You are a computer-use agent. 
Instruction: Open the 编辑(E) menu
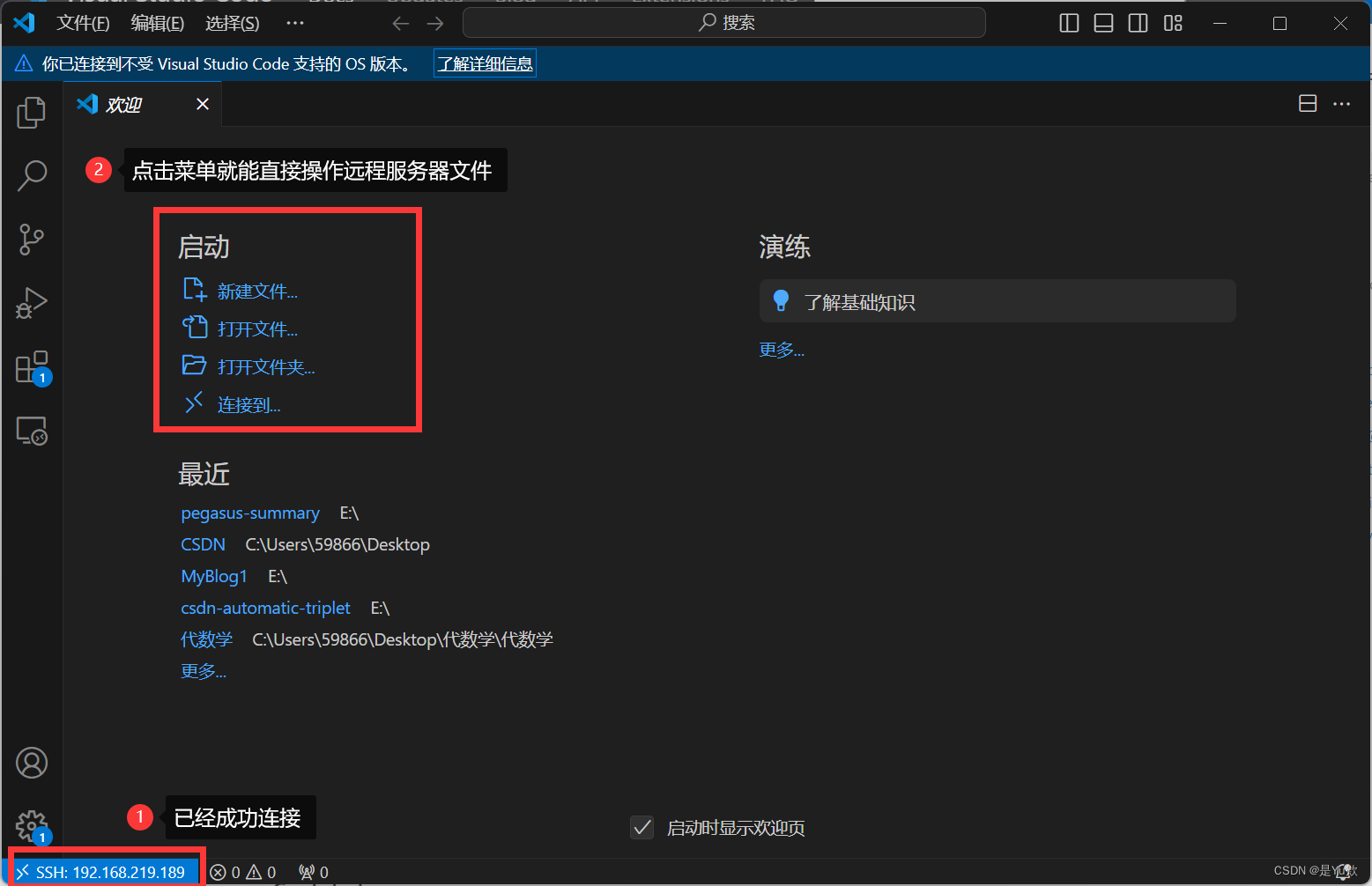coord(158,24)
